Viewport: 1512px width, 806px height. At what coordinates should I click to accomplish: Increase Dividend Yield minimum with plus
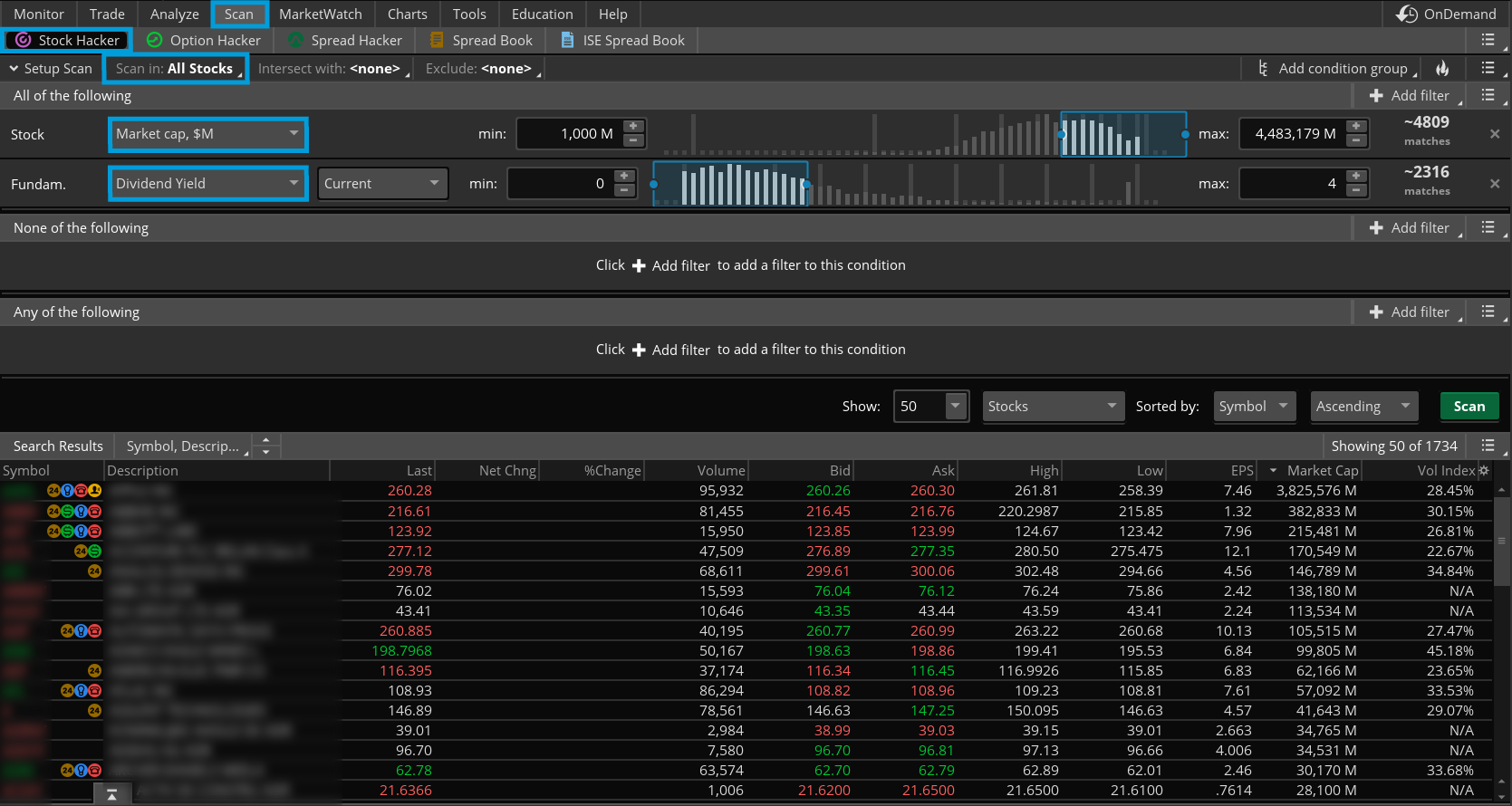click(624, 177)
